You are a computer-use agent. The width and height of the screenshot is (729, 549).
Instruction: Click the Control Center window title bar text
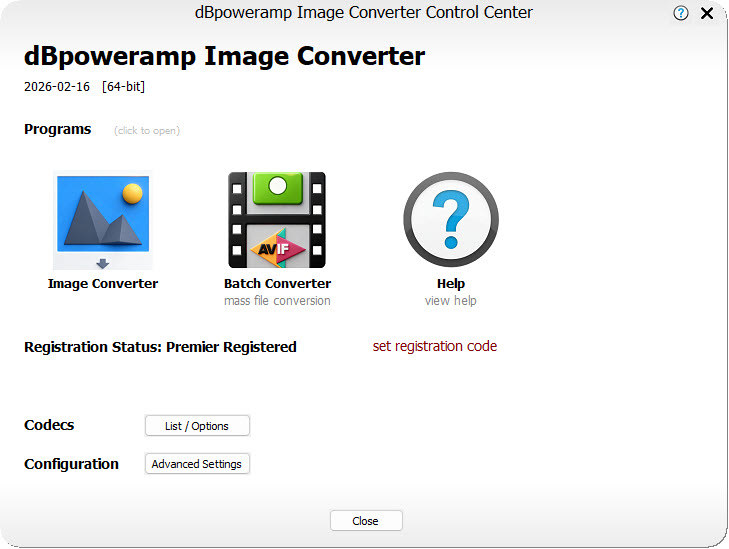[x=363, y=13]
